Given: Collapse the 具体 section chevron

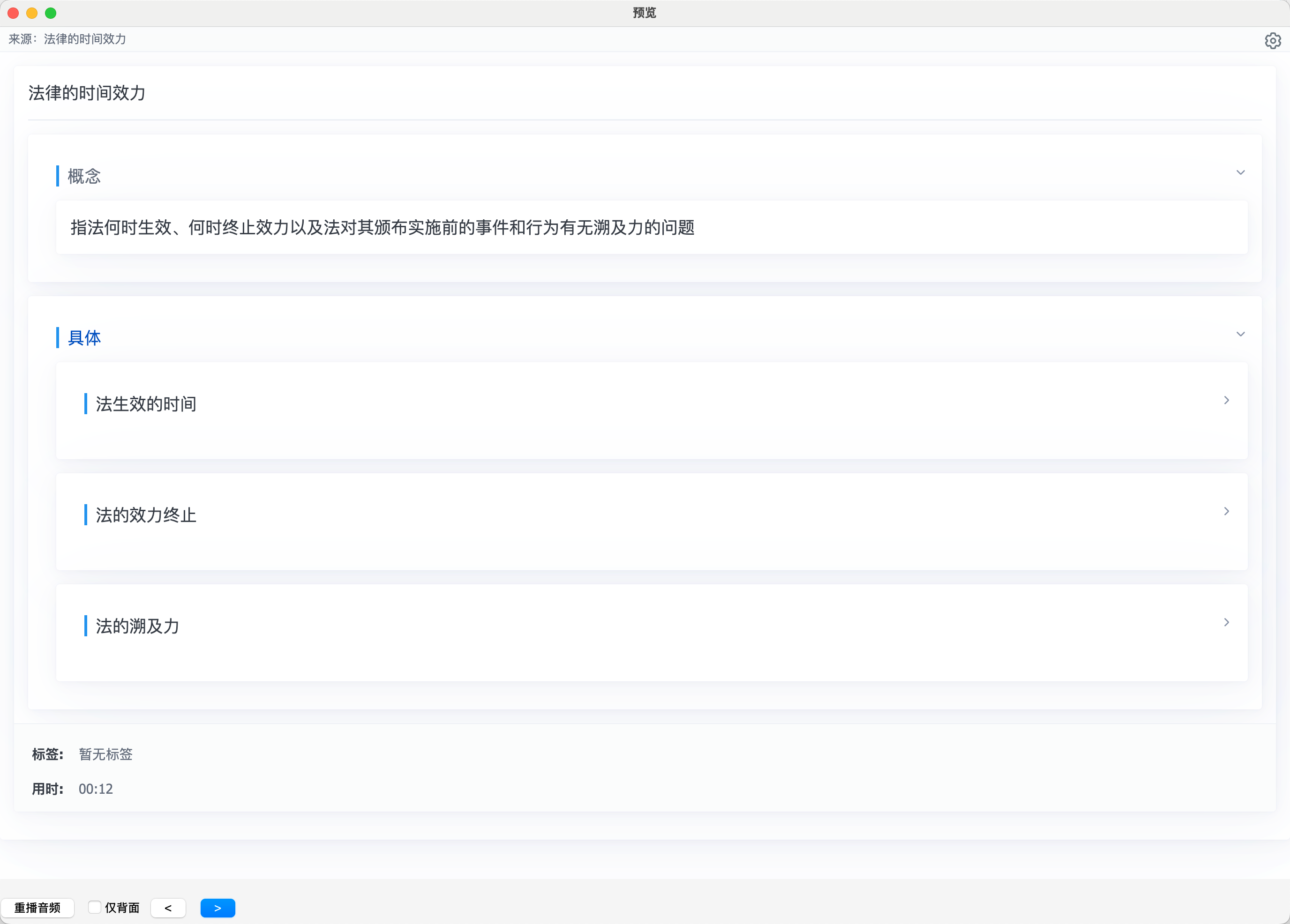Looking at the screenshot, I should (x=1240, y=334).
